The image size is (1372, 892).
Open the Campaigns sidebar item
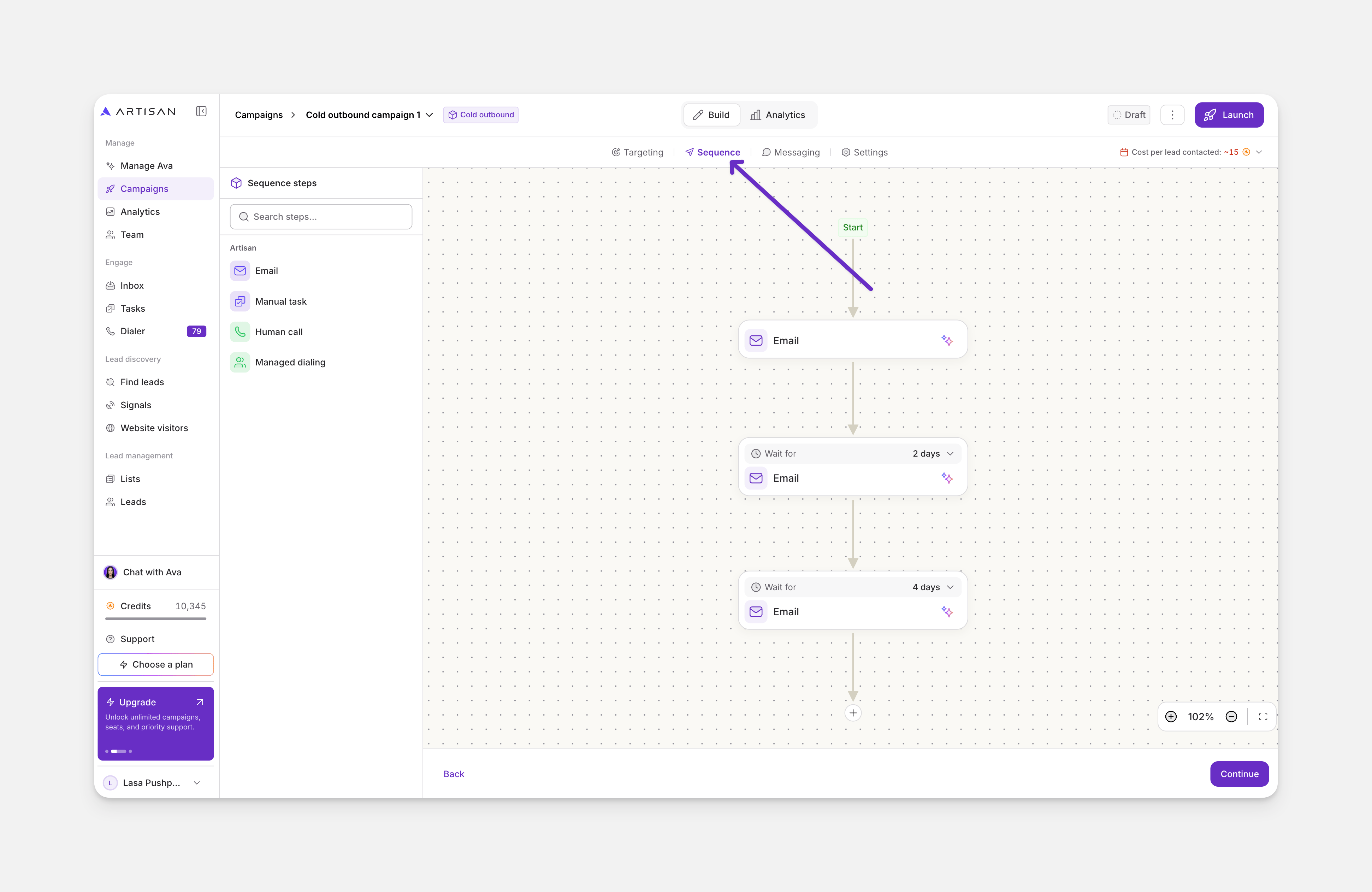point(156,189)
